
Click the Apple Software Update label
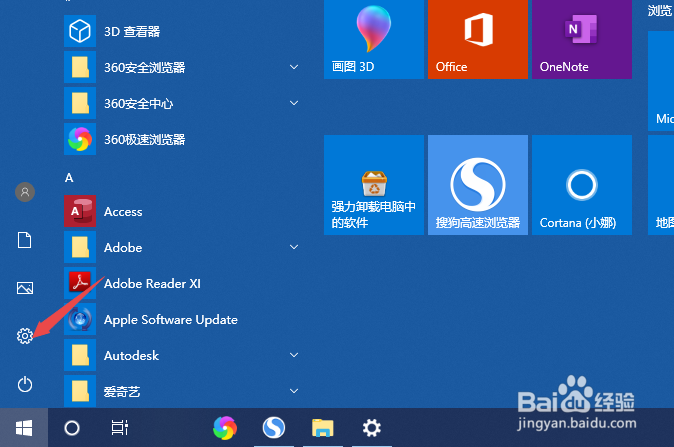(171, 320)
